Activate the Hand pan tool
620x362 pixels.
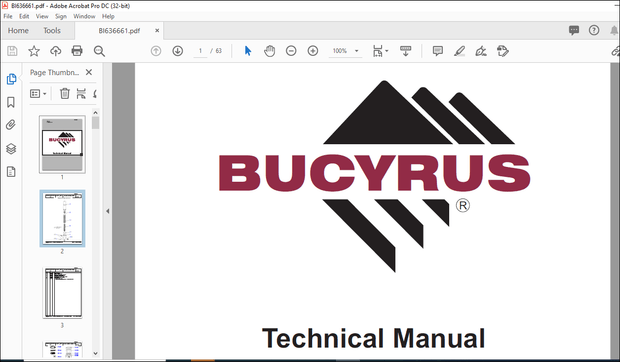(270, 51)
